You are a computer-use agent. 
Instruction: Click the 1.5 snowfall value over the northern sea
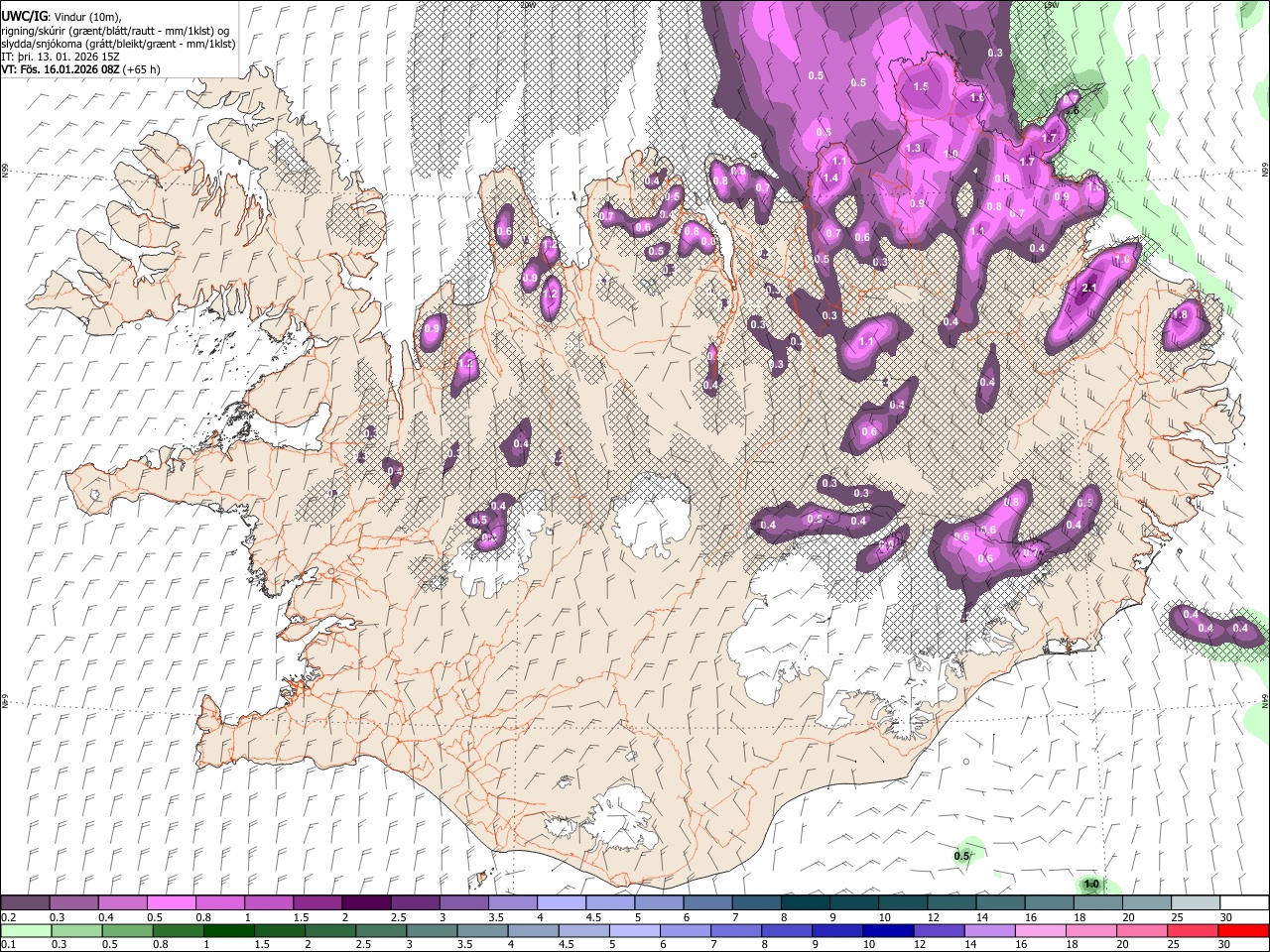pos(921,87)
